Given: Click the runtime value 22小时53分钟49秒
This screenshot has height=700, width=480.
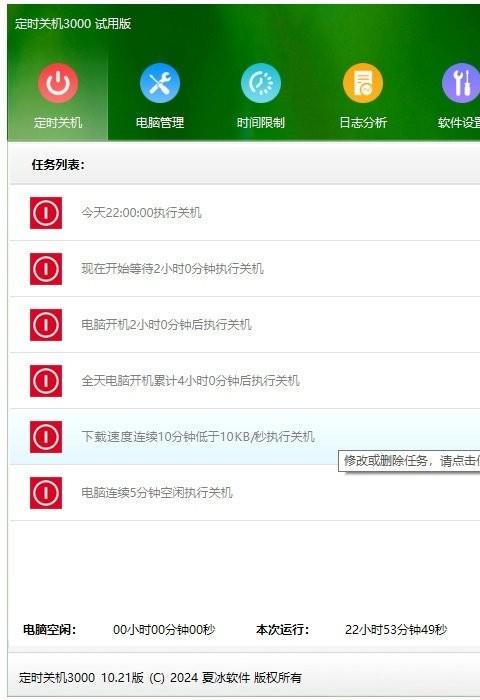Looking at the screenshot, I should (x=396, y=630).
